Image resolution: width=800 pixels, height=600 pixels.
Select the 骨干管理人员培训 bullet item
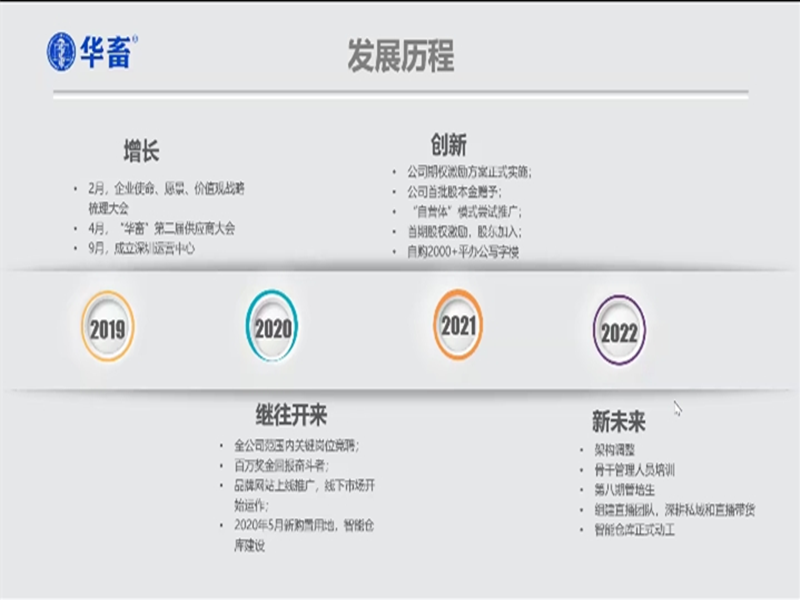[x=634, y=470]
